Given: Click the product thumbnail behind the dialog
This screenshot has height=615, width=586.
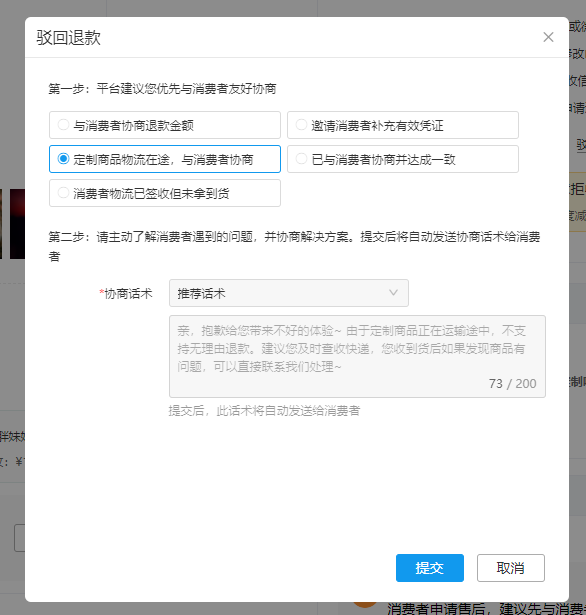Looking at the screenshot, I should (17, 224).
